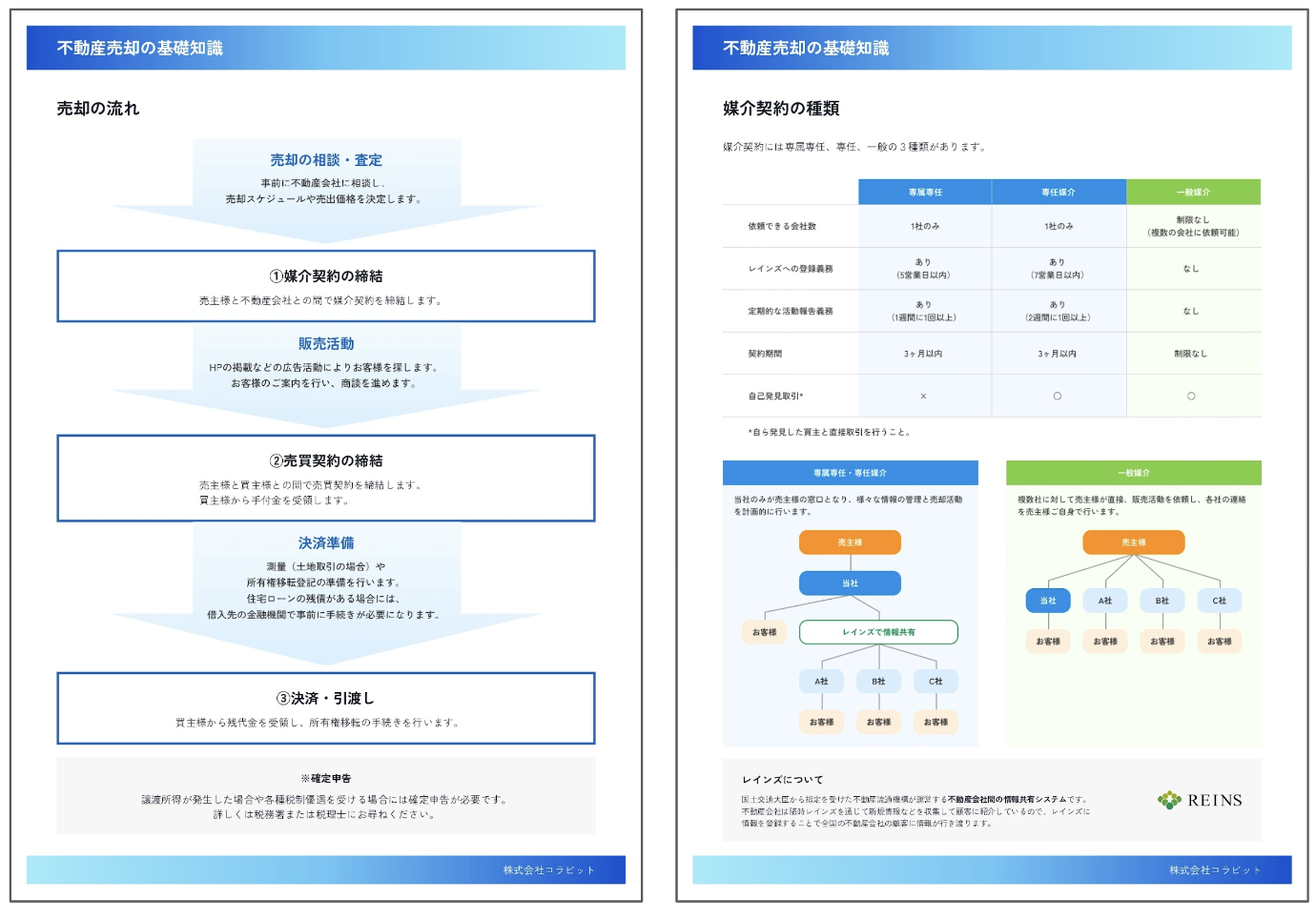Select the 定期的な活動報告義務 row label
Screen dimensions: 1316x920
coord(791,312)
